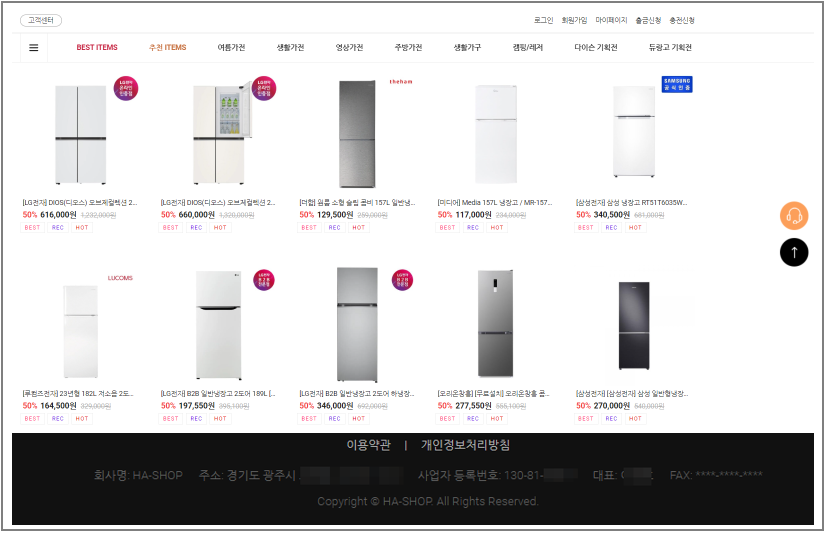This screenshot has height=533, width=826.
Task: Click the theham brand logo
Action: (401, 82)
